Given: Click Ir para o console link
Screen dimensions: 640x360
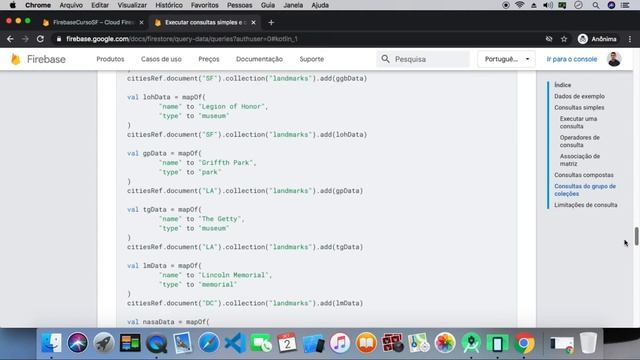Looking at the screenshot, I should (x=571, y=59).
